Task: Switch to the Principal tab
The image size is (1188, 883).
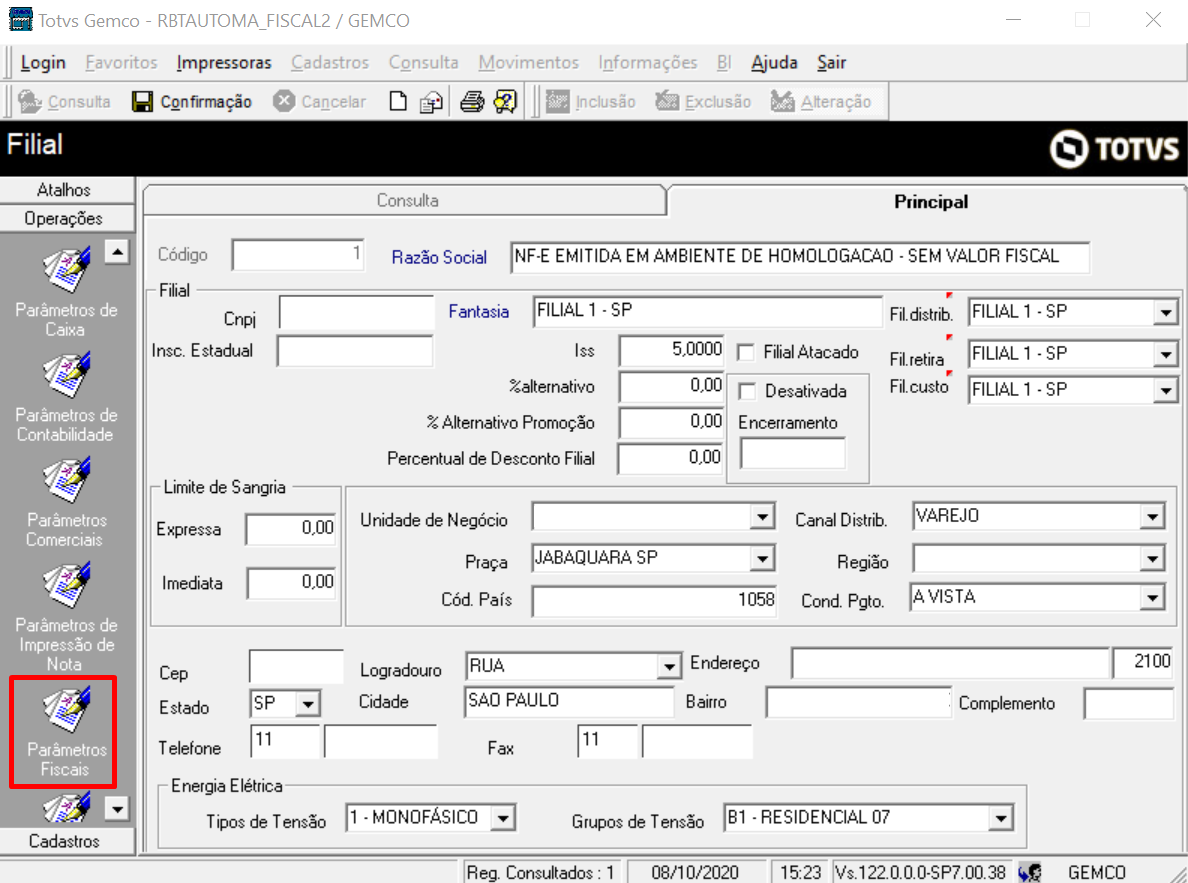Action: tap(930, 202)
